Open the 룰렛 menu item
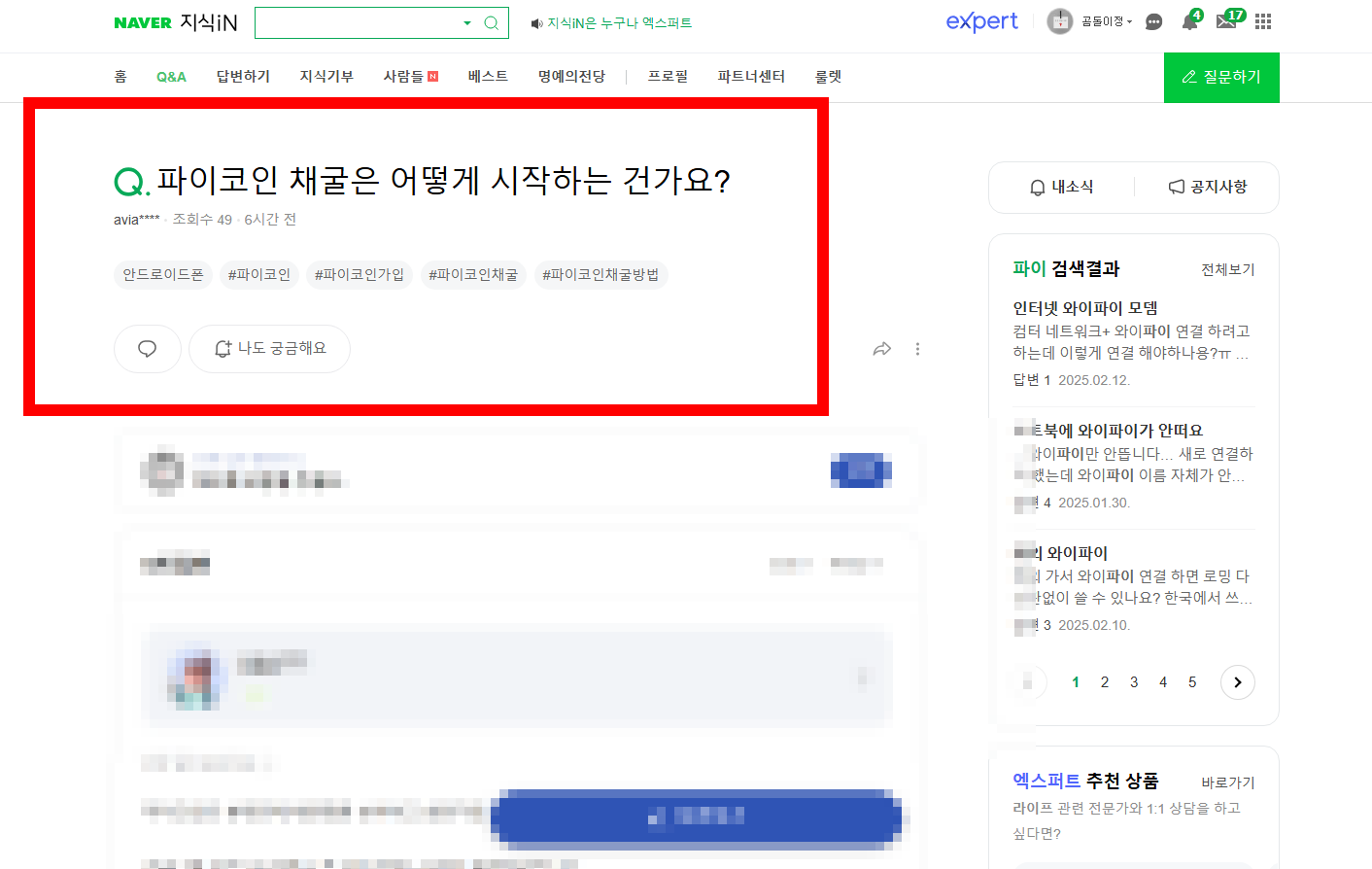This screenshot has width=1372, height=869. tap(828, 76)
